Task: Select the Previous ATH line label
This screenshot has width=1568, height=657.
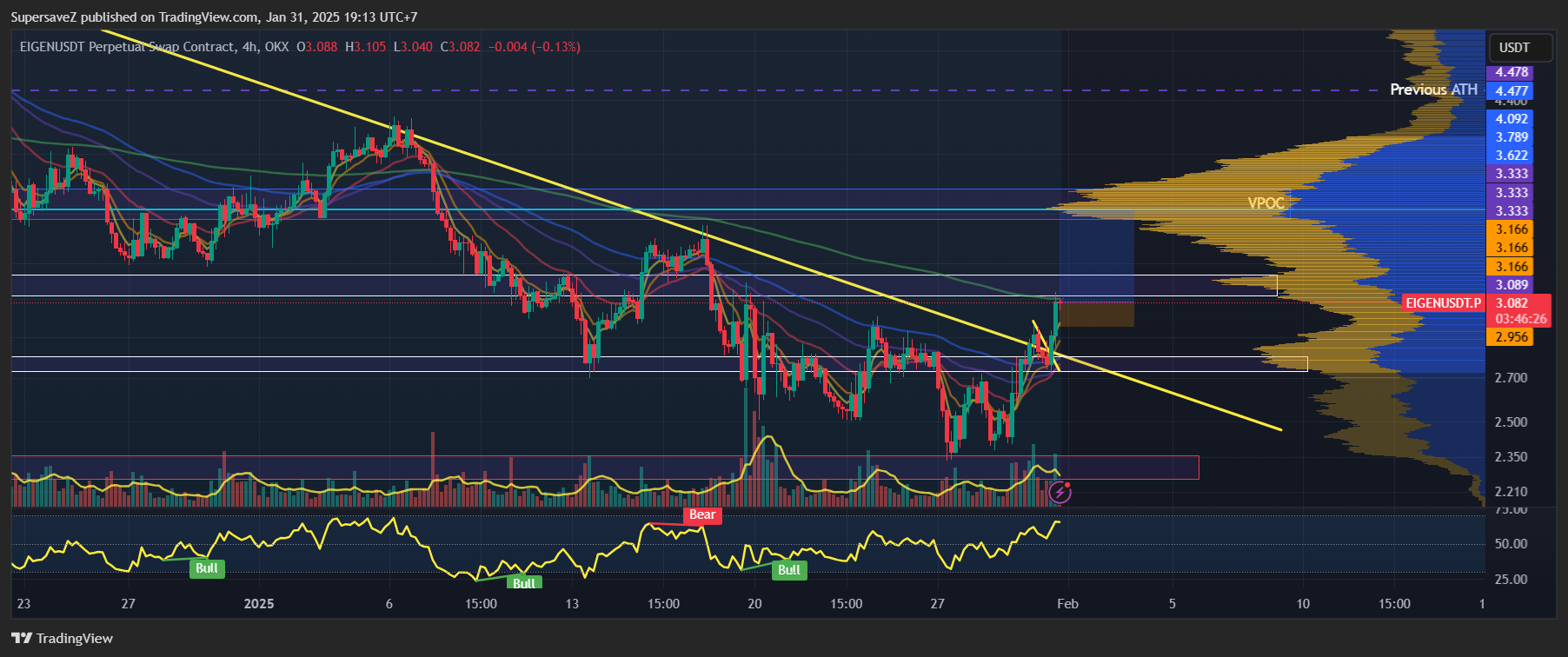Action: 1433,90
